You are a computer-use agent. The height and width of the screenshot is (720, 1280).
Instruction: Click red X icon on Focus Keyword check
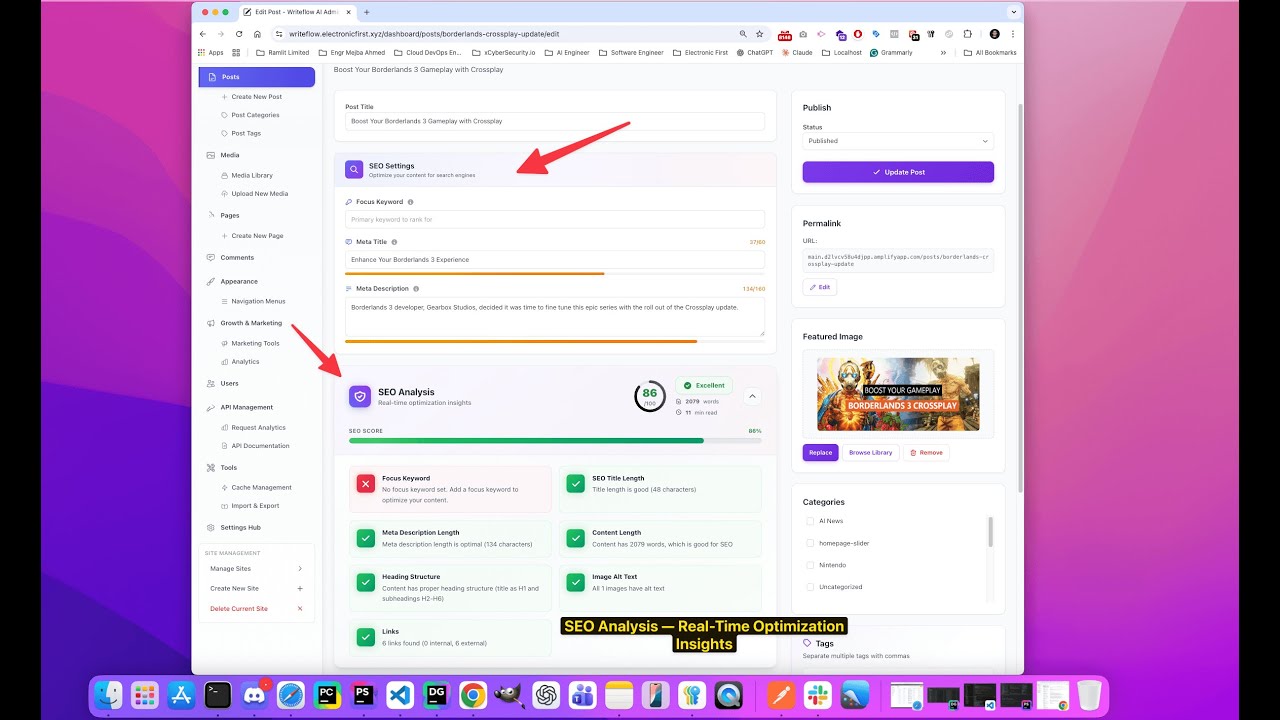[x=365, y=484]
